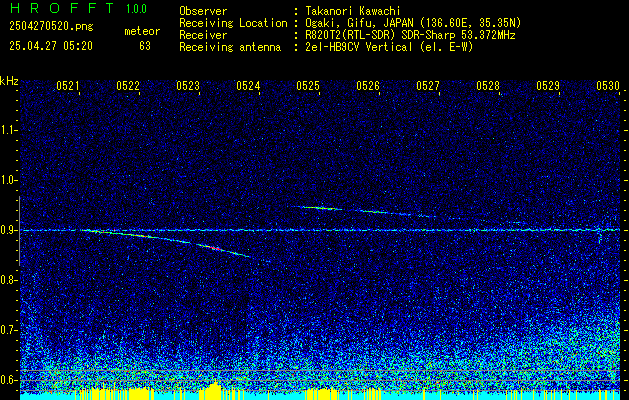
Task: Click the 0525 time marker
Action: tap(308, 85)
